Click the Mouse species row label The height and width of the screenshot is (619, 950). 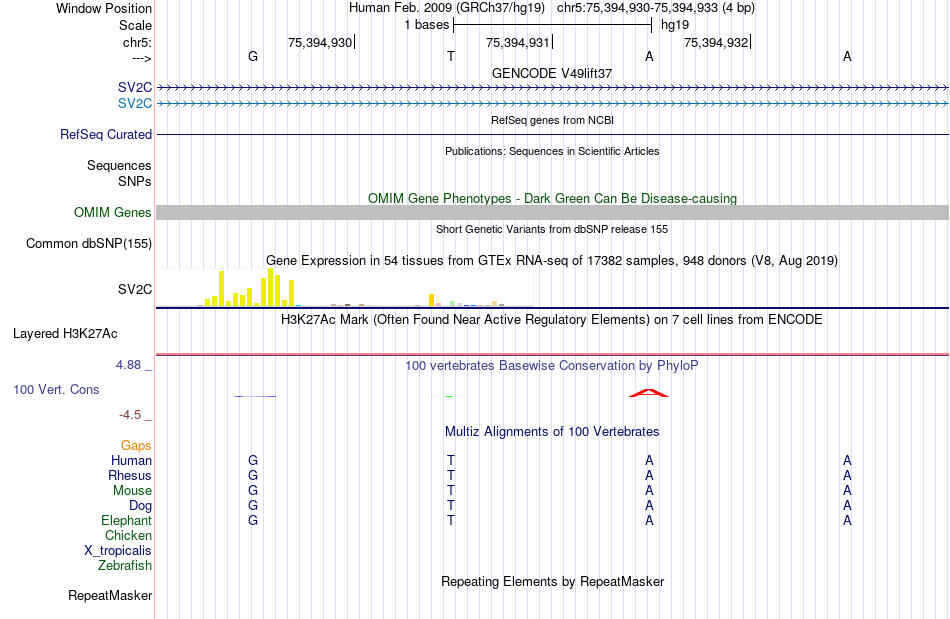(132, 491)
